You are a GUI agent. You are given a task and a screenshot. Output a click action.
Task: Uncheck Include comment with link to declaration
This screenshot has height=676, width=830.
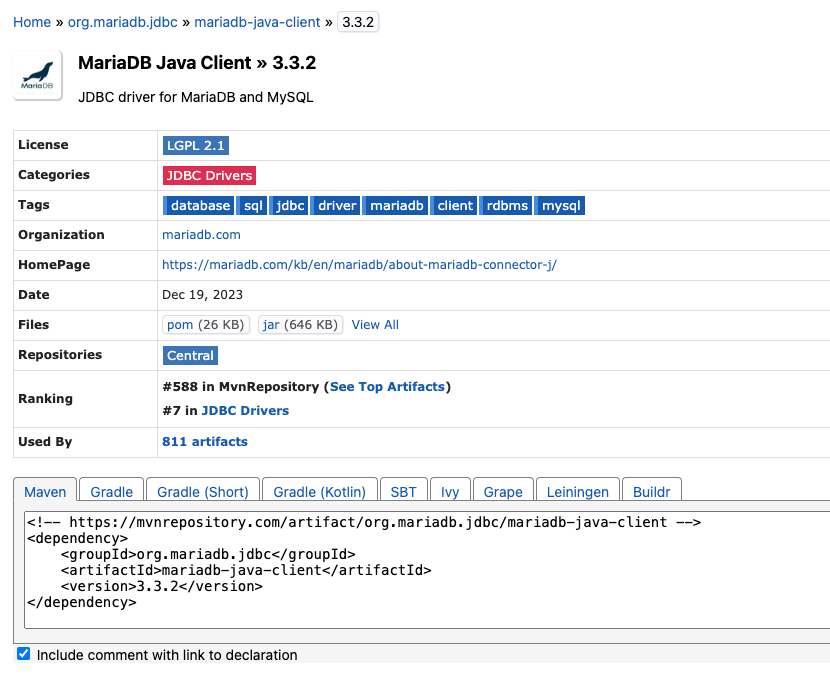(x=23, y=654)
